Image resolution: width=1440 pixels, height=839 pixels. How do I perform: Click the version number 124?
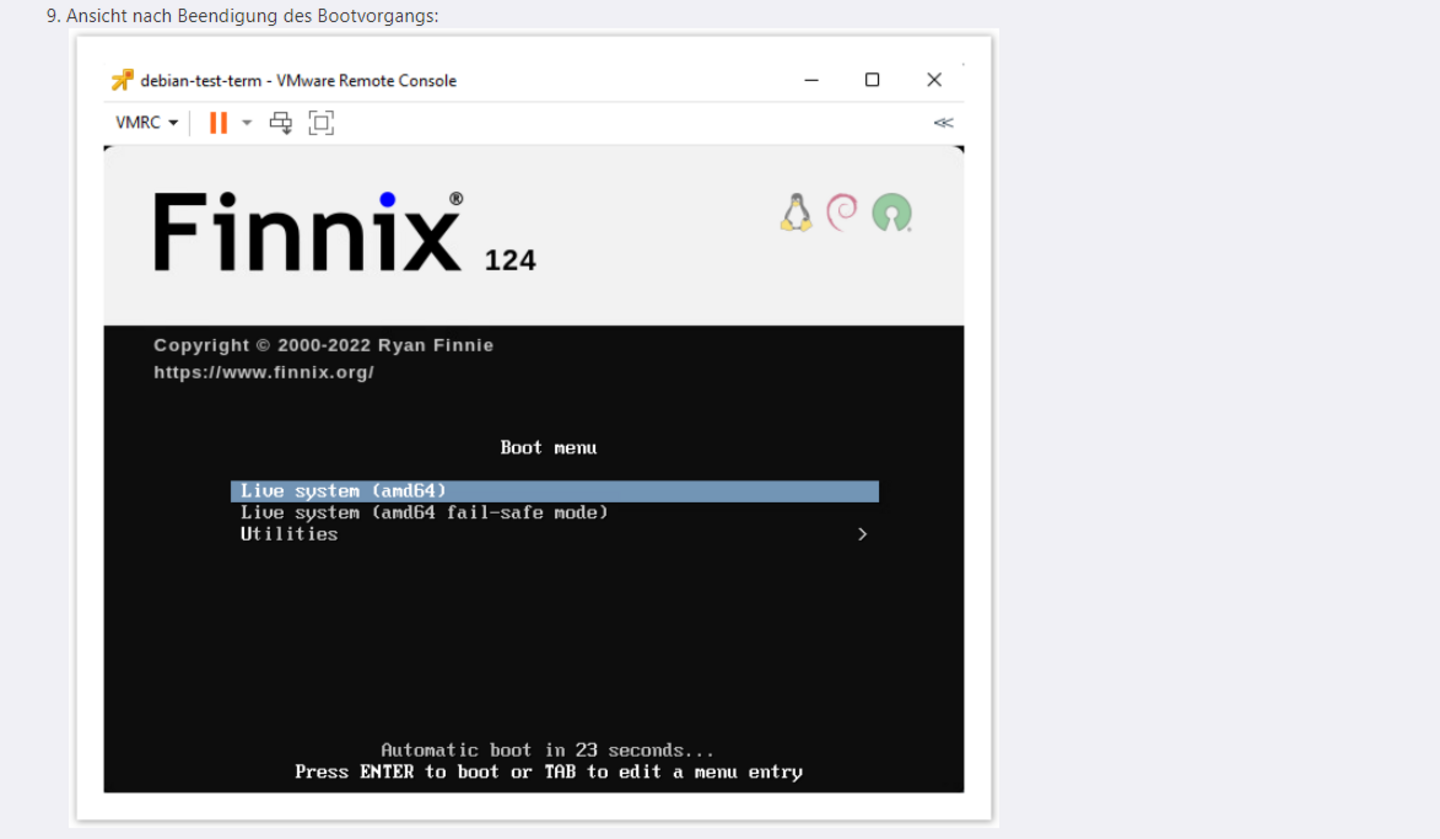click(x=510, y=261)
